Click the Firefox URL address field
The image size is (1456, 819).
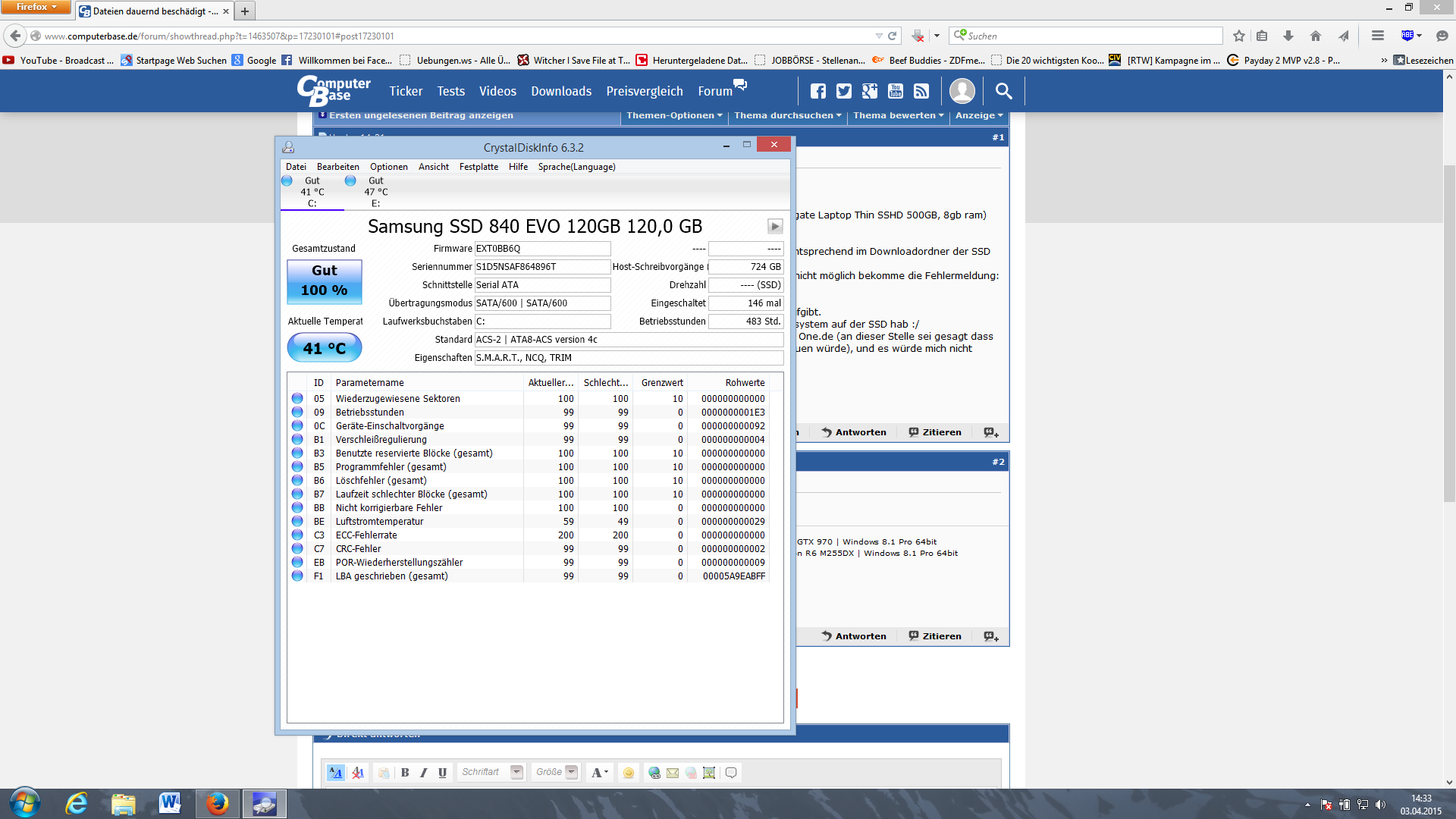pos(455,36)
